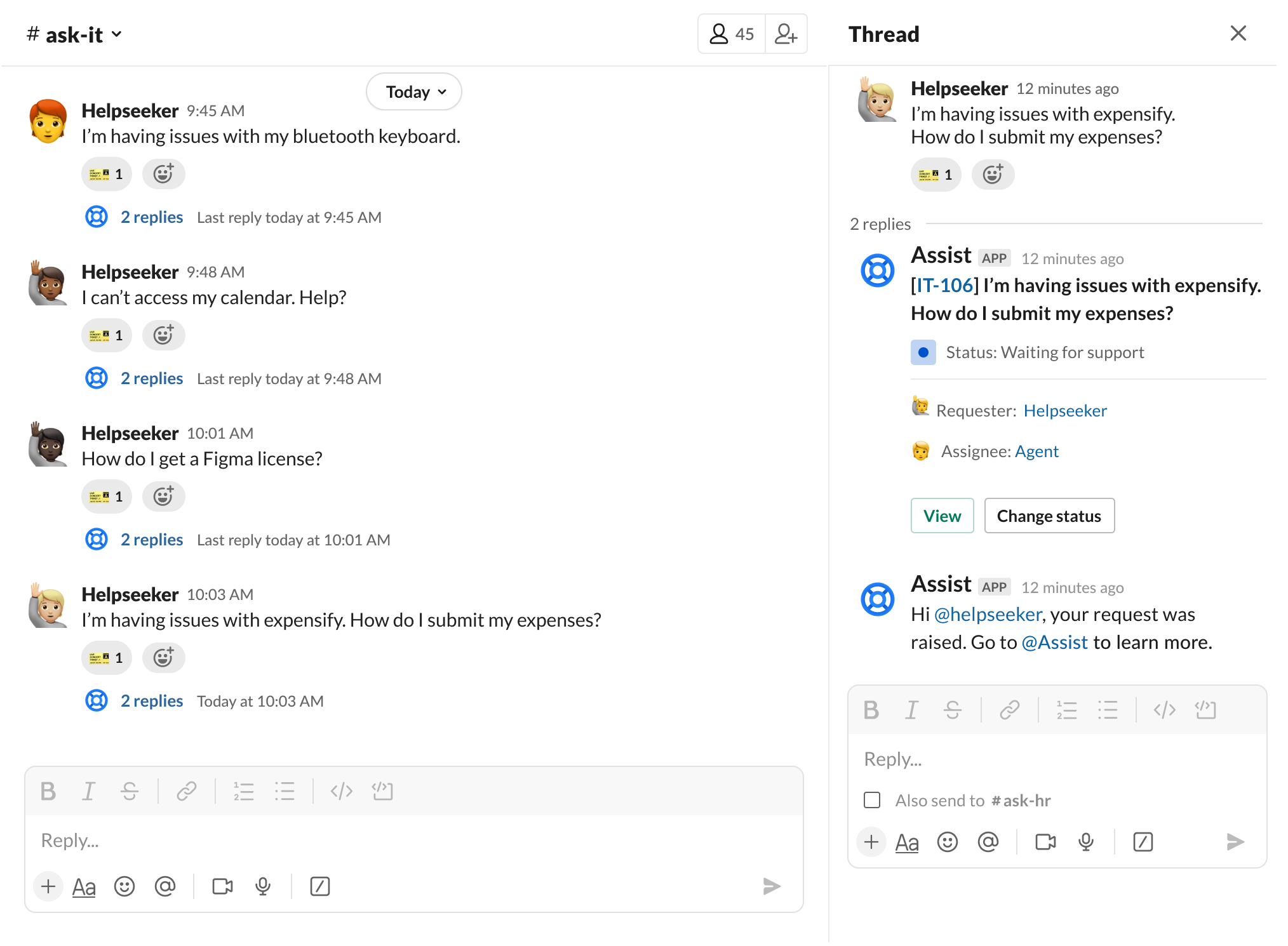
Task: Click the View button for the ticket
Action: tap(942, 516)
